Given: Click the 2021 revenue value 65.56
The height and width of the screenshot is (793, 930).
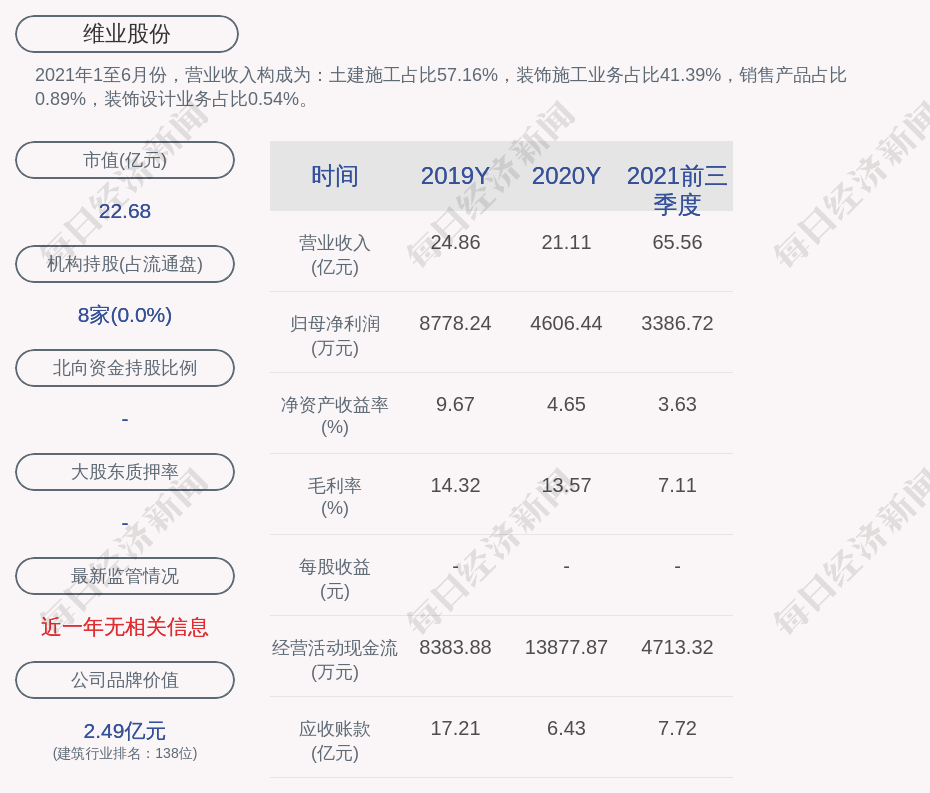Looking at the screenshot, I should (x=677, y=243).
